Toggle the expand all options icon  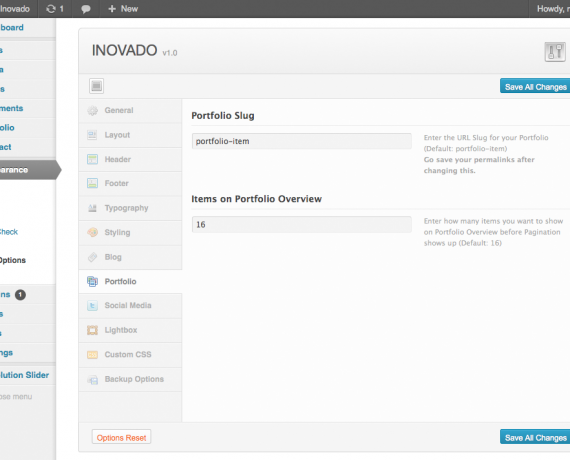coord(96,86)
